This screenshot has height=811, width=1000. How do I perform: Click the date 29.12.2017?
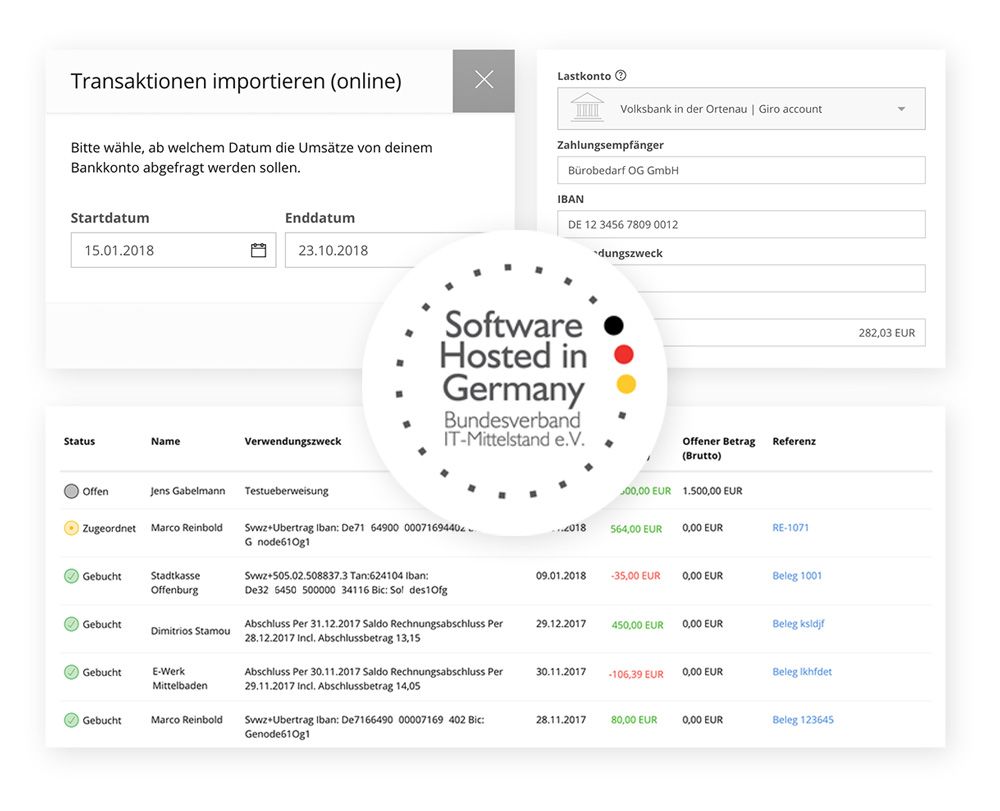561,624
